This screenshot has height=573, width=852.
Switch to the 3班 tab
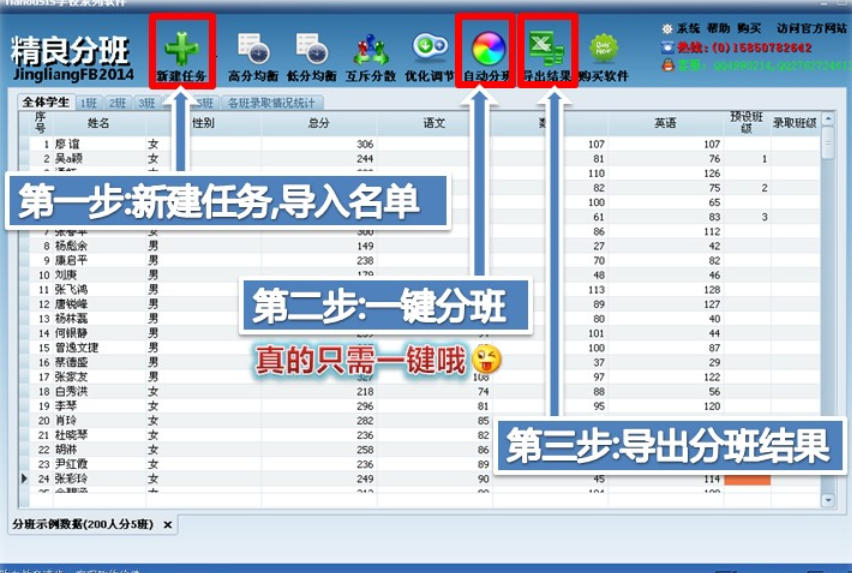pos(147,103)
